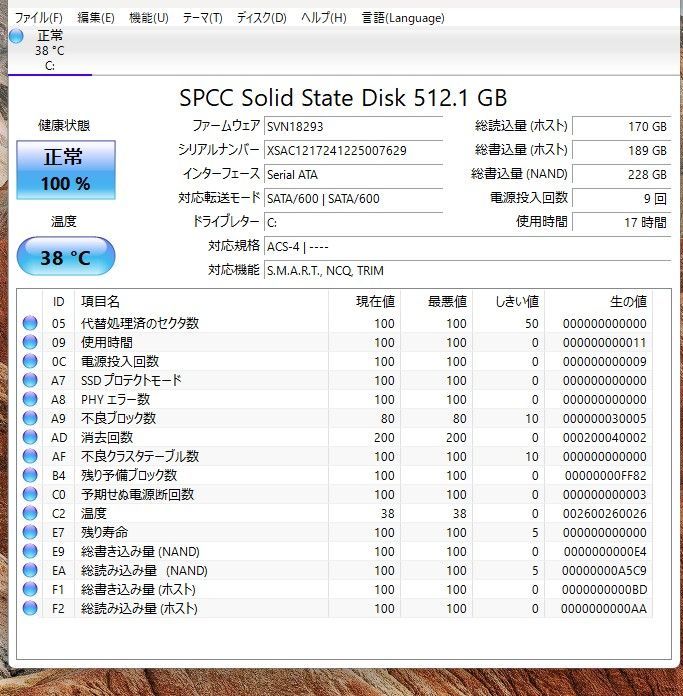The width and height of the screenshot is (683, 696).
Task: Click status icon for row 05 代替処理済のセクタ数
Action: (x=30, y=323)
